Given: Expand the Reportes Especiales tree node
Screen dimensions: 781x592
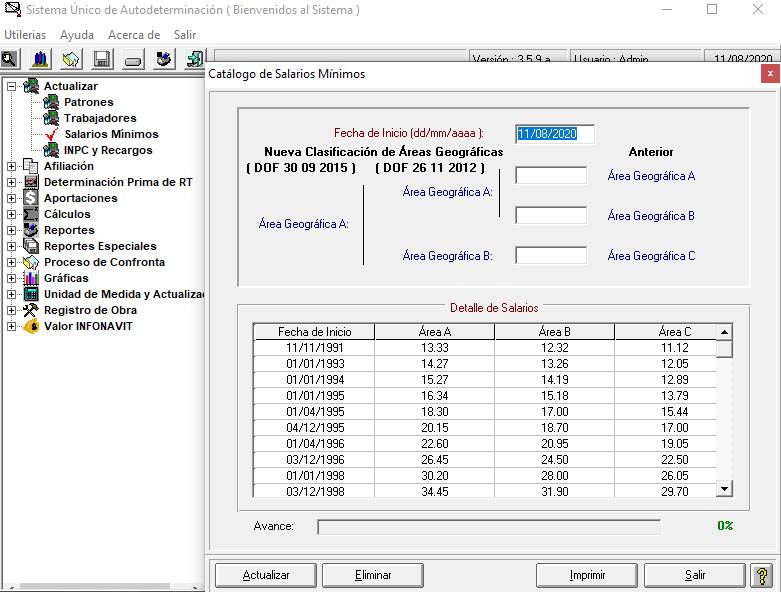Looking at the screenshot, I should pyautogui.click(x=11, y=246).
